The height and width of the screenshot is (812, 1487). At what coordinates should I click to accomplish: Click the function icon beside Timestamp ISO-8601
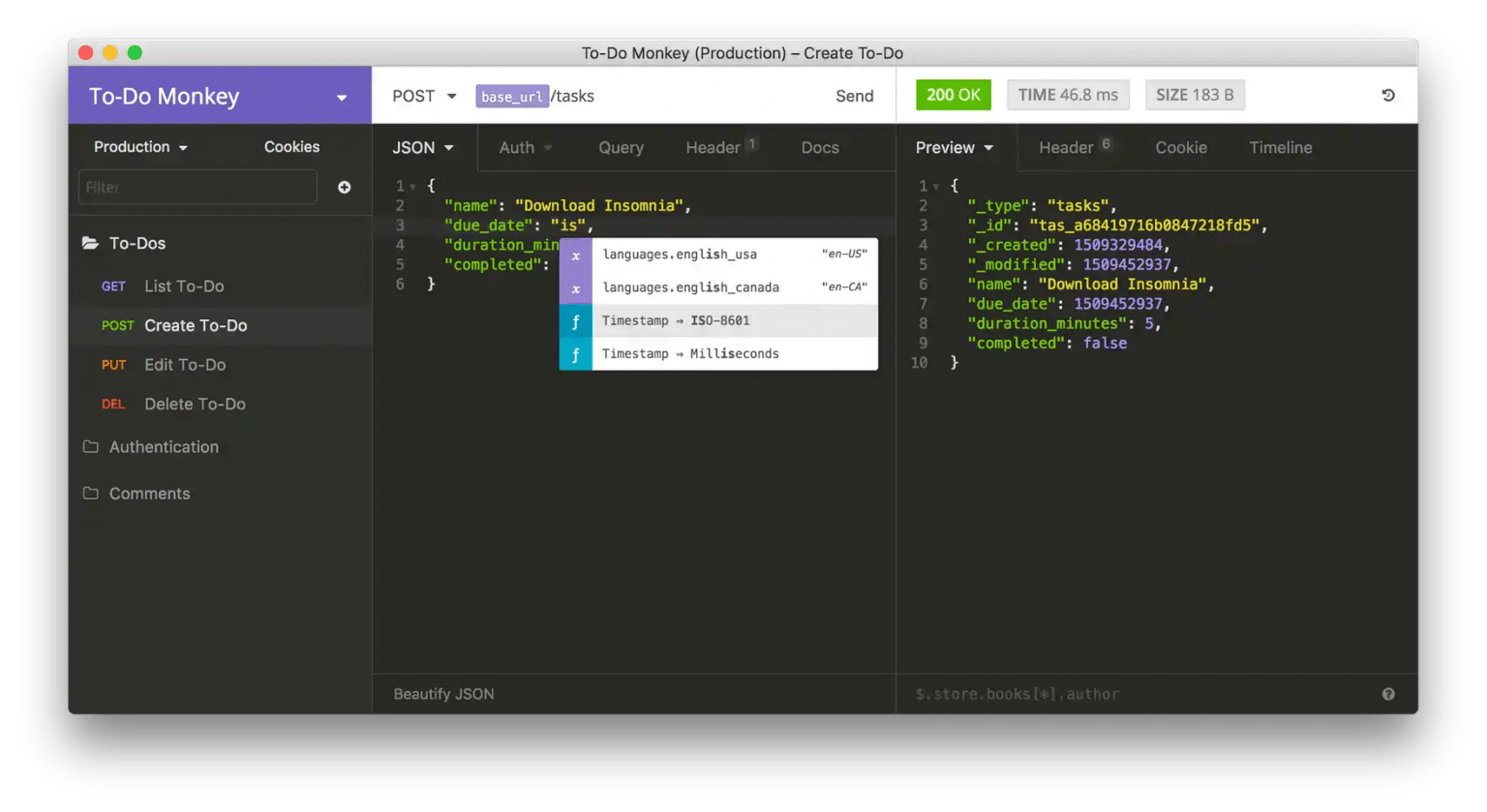[x=575, y=320]
